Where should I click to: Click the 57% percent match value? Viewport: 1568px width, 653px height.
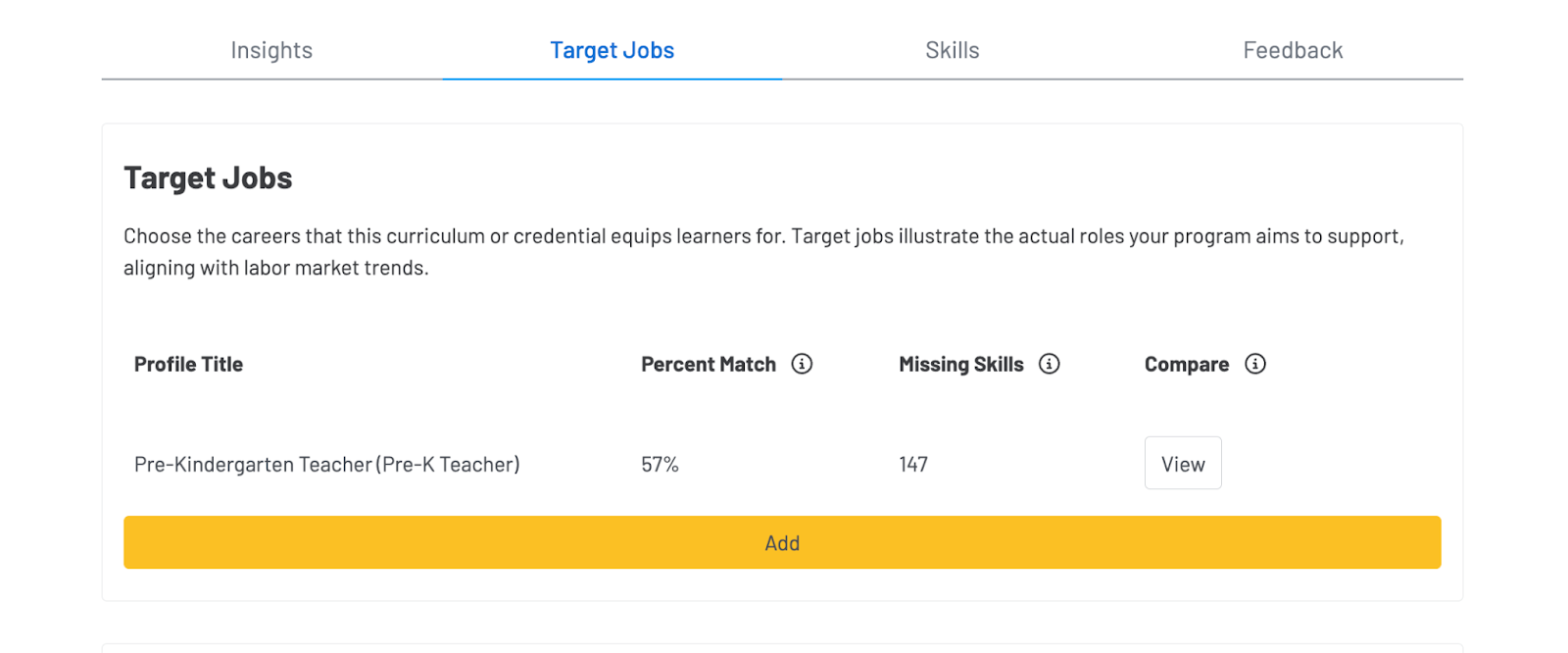659,464
